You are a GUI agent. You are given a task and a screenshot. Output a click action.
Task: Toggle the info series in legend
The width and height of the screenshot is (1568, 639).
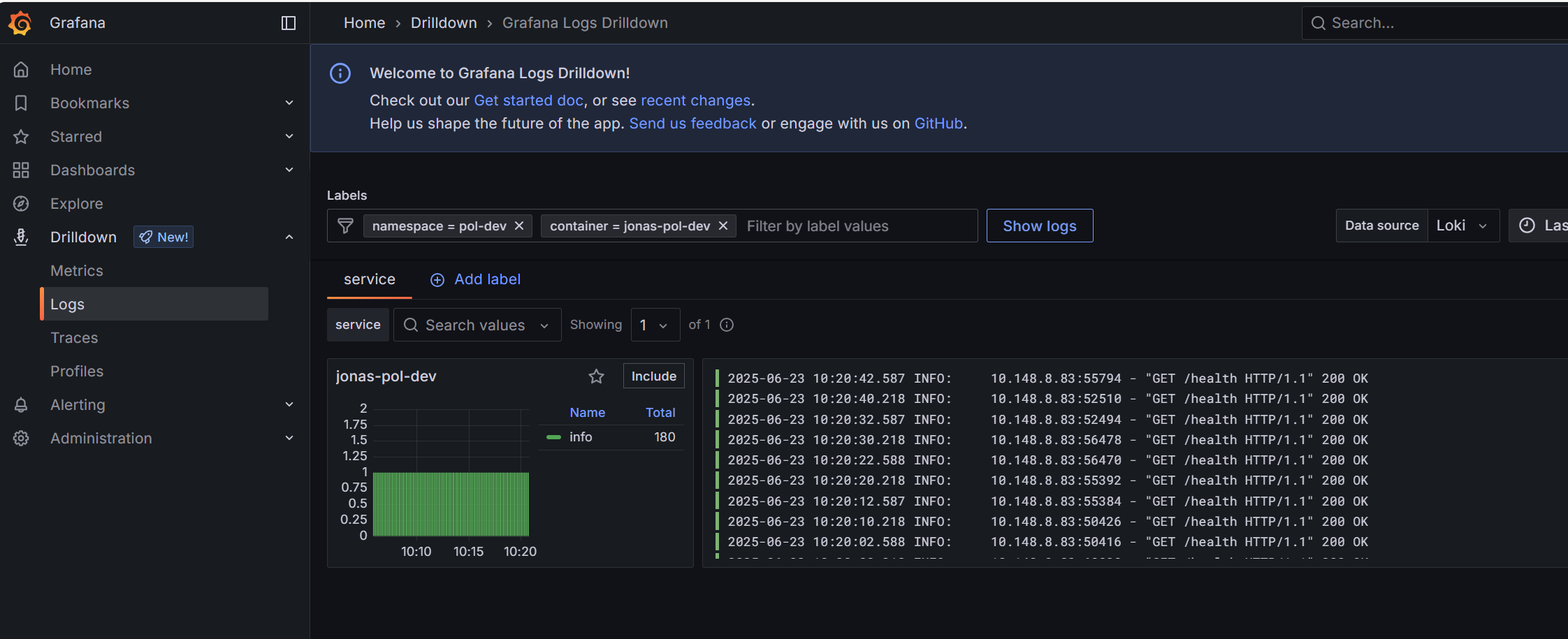(x=580, y=437)
